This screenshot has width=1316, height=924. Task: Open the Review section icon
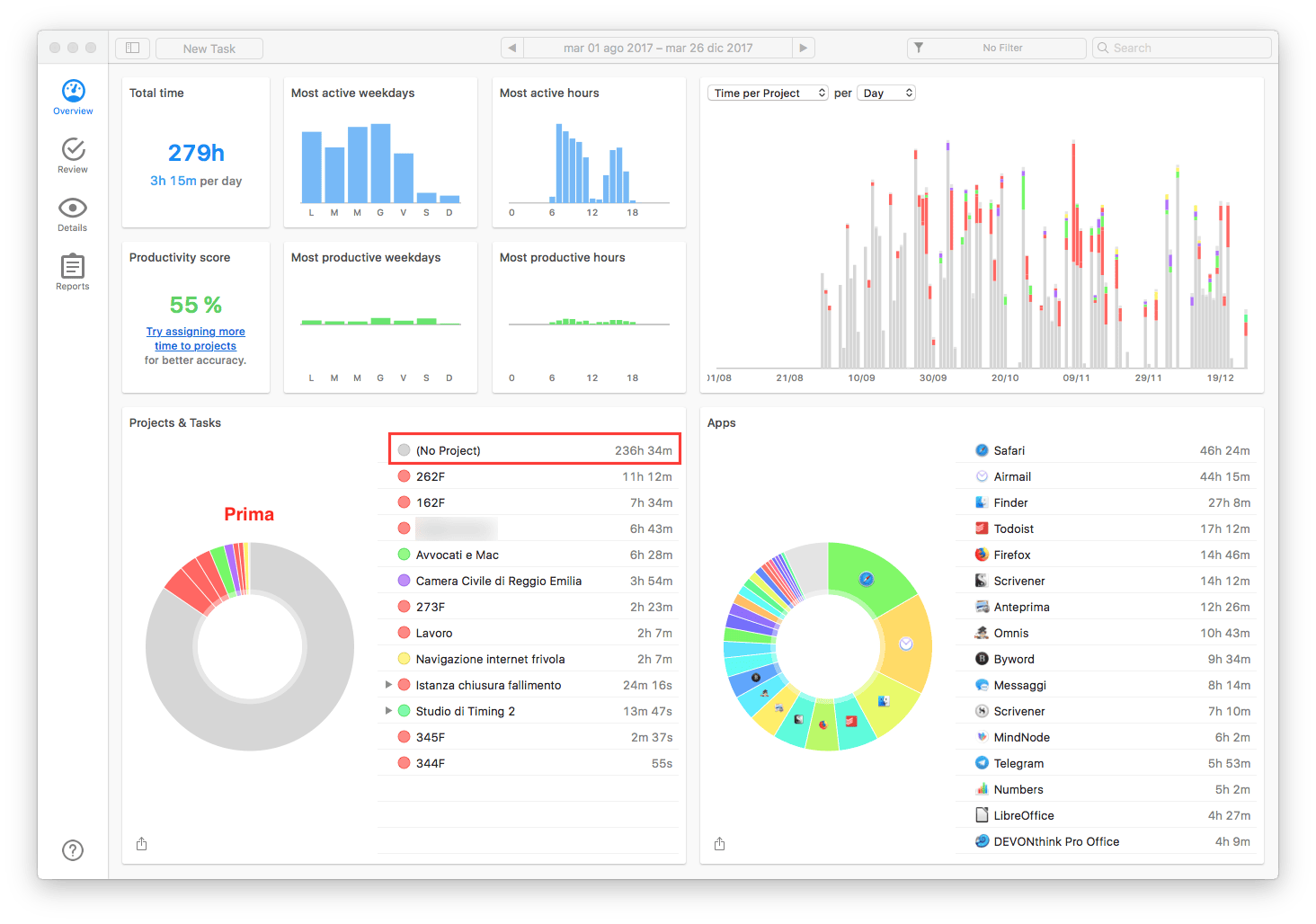point(73,149)
